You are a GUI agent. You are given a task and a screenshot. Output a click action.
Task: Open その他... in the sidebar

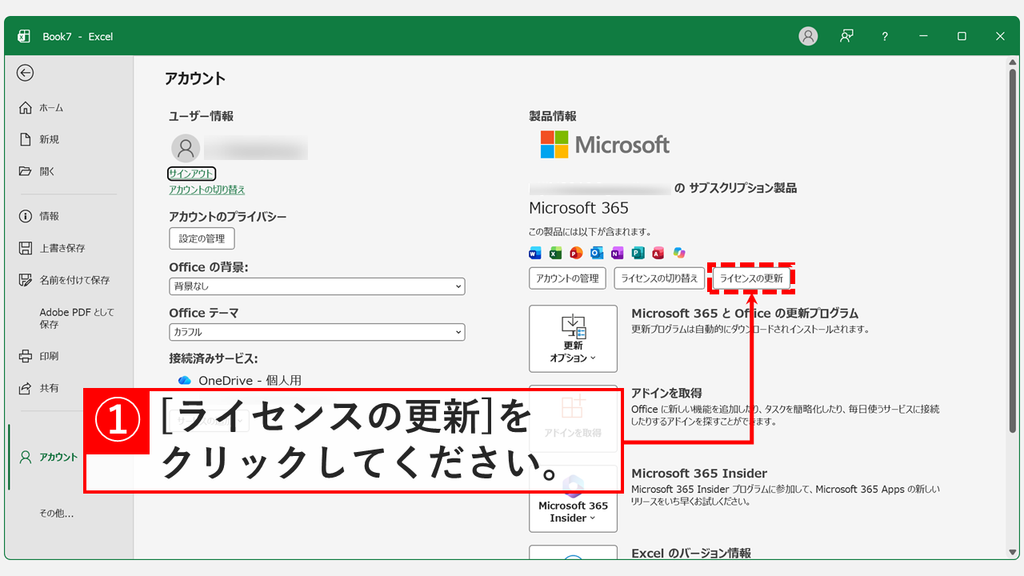pos(56,513)
